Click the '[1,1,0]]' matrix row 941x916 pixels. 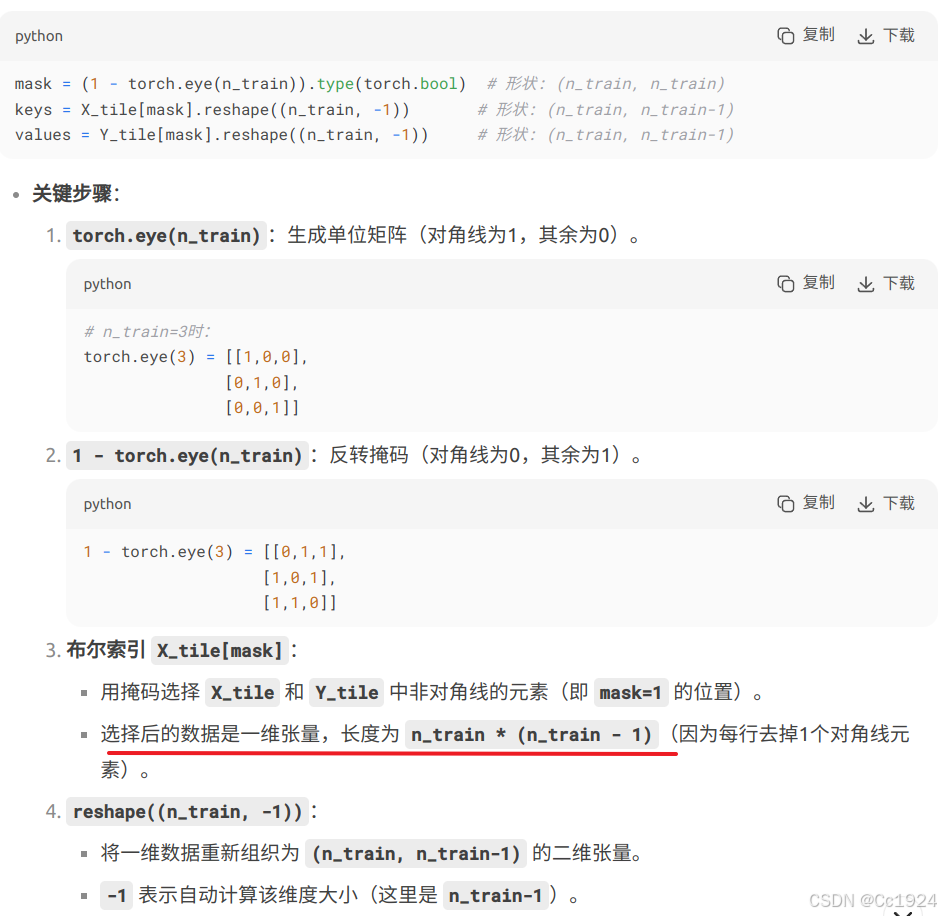click(x=300, y=603)
